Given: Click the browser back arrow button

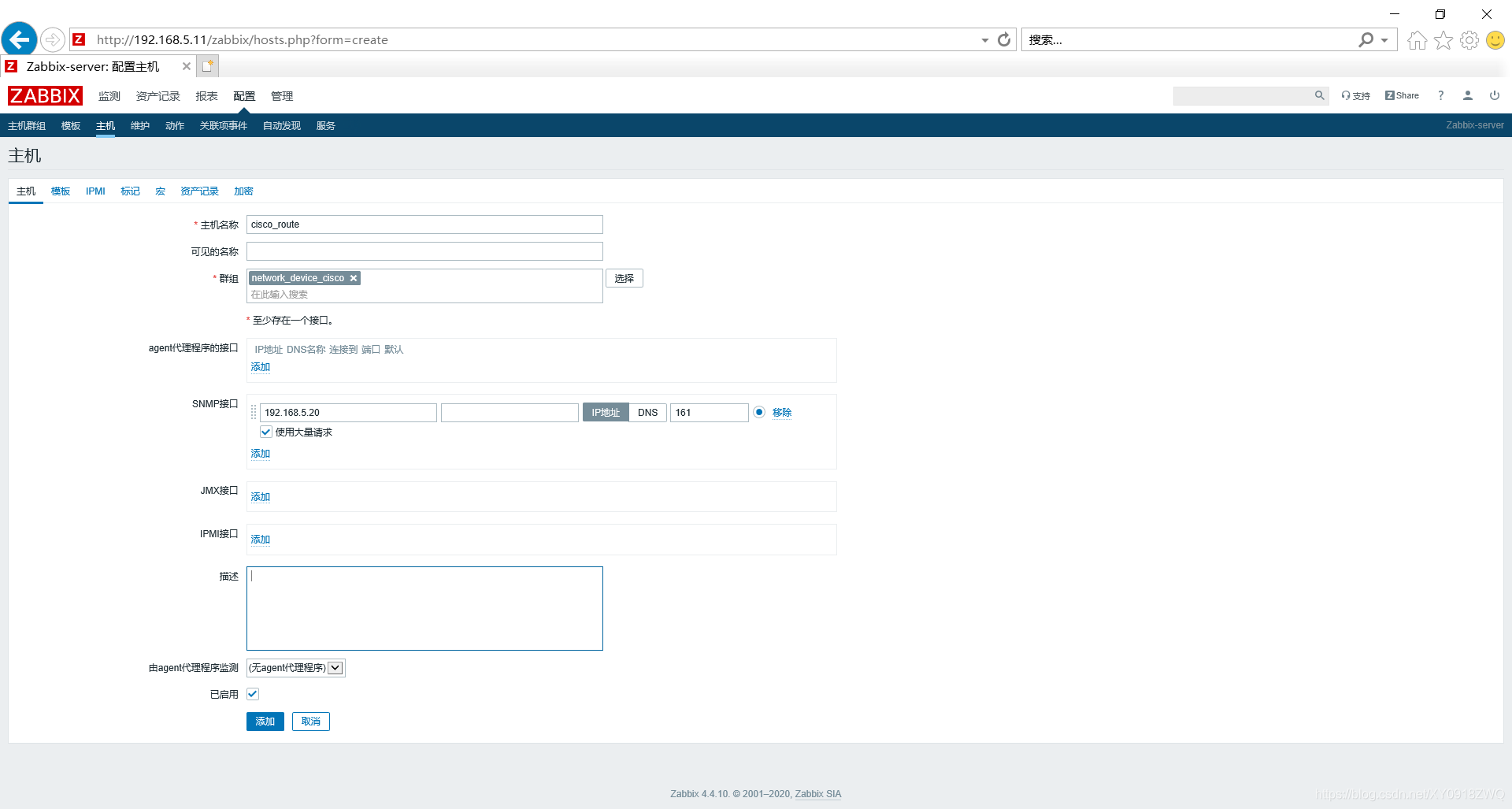Looking at the screenshot, I should point(20,39).
